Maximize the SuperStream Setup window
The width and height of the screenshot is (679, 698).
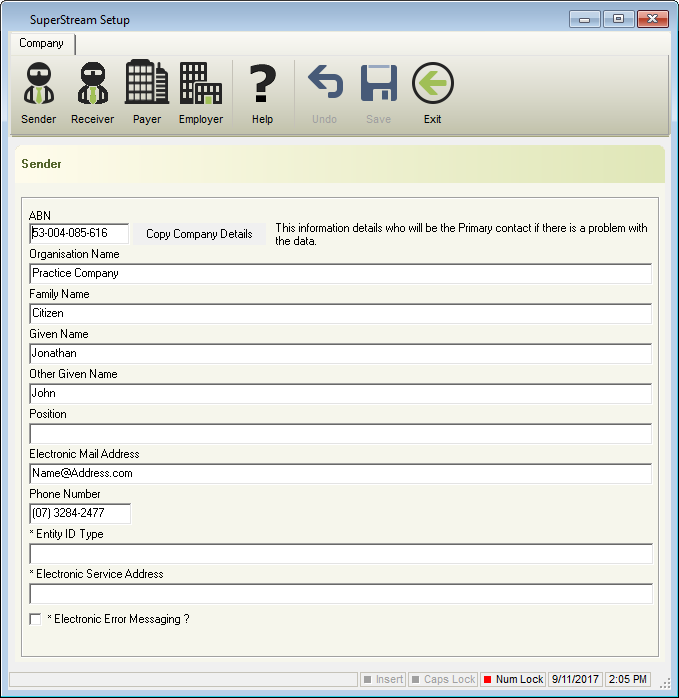(x=618, y=19)
